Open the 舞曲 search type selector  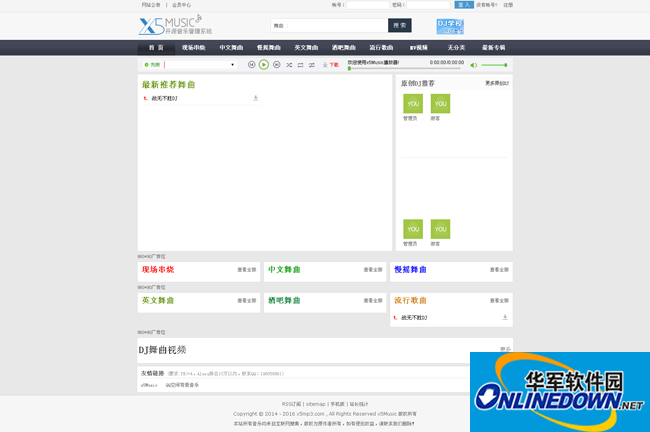click(x=279, y=26)
